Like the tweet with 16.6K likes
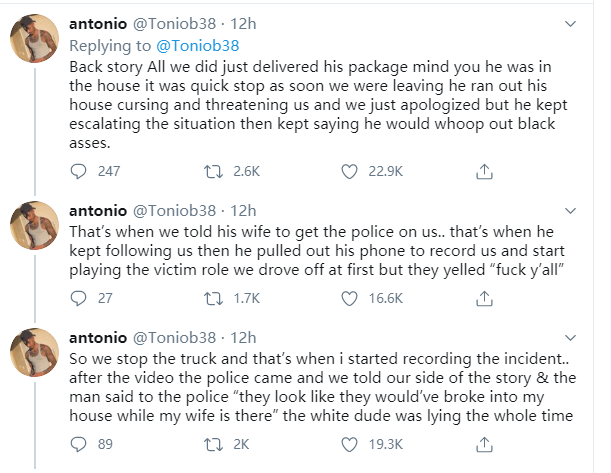This screenshot has height=473, width=611. point(350,298)
